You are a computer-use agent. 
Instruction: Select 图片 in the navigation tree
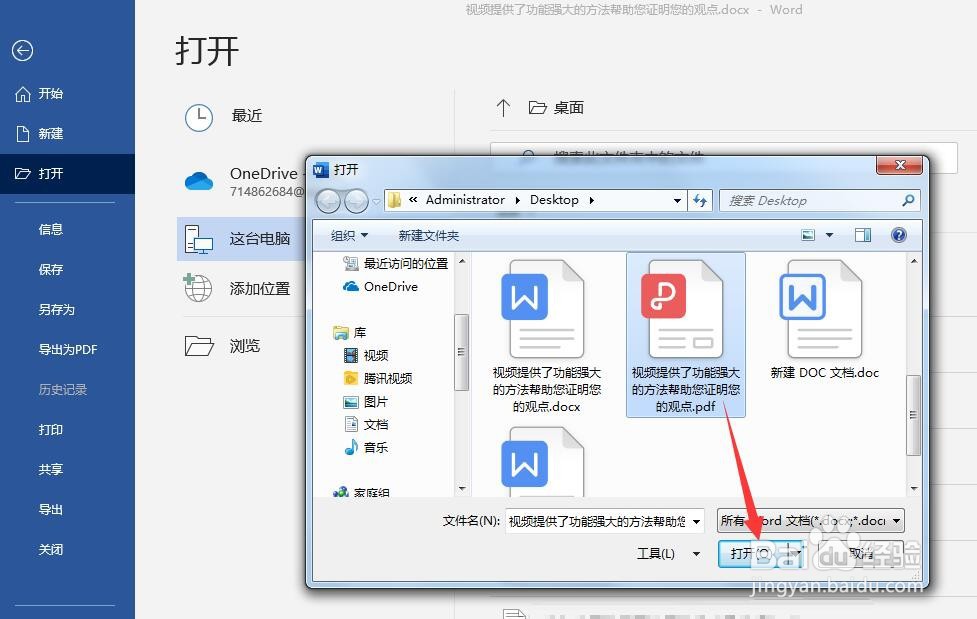pyautogui.click(x=376, y=400)
